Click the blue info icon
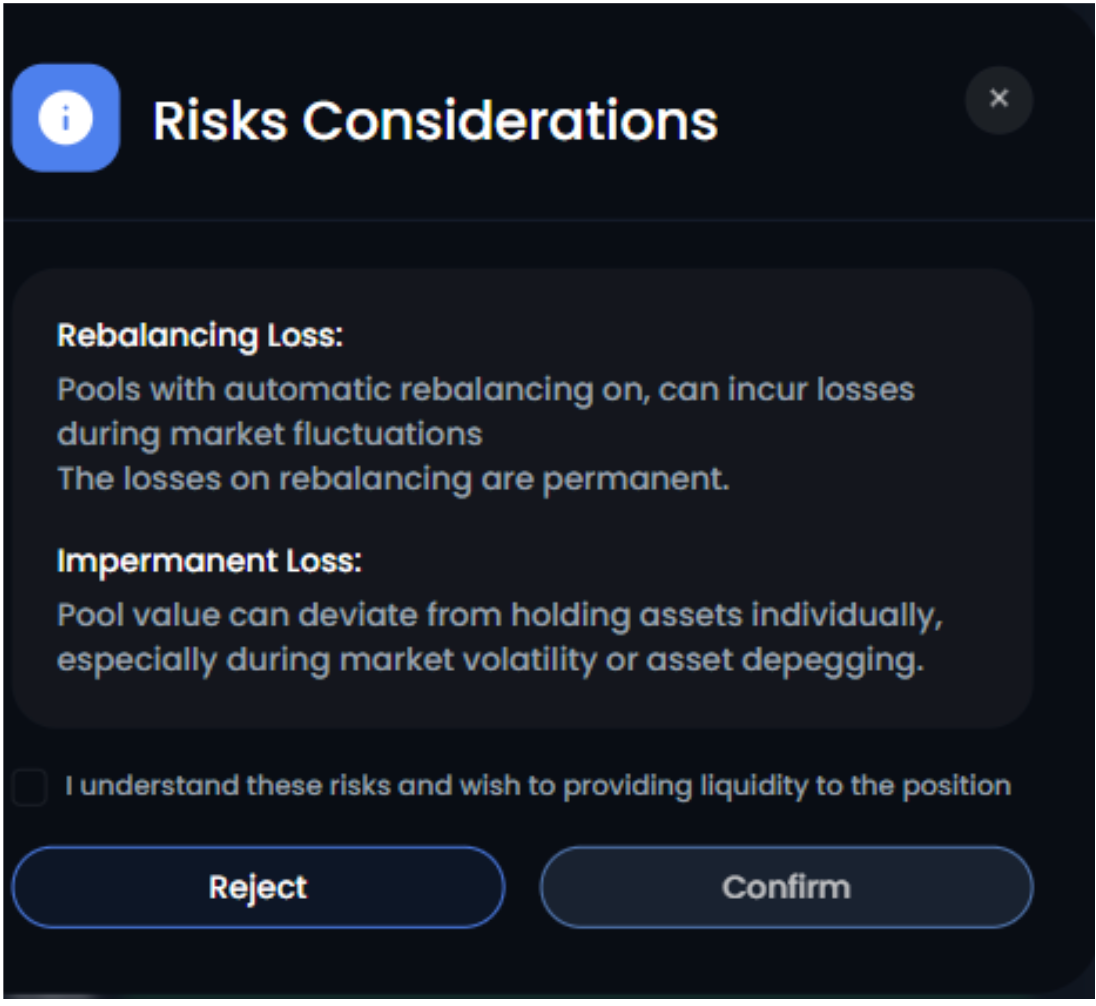This screenshot has width=1096, height=1006. (66, 118)
